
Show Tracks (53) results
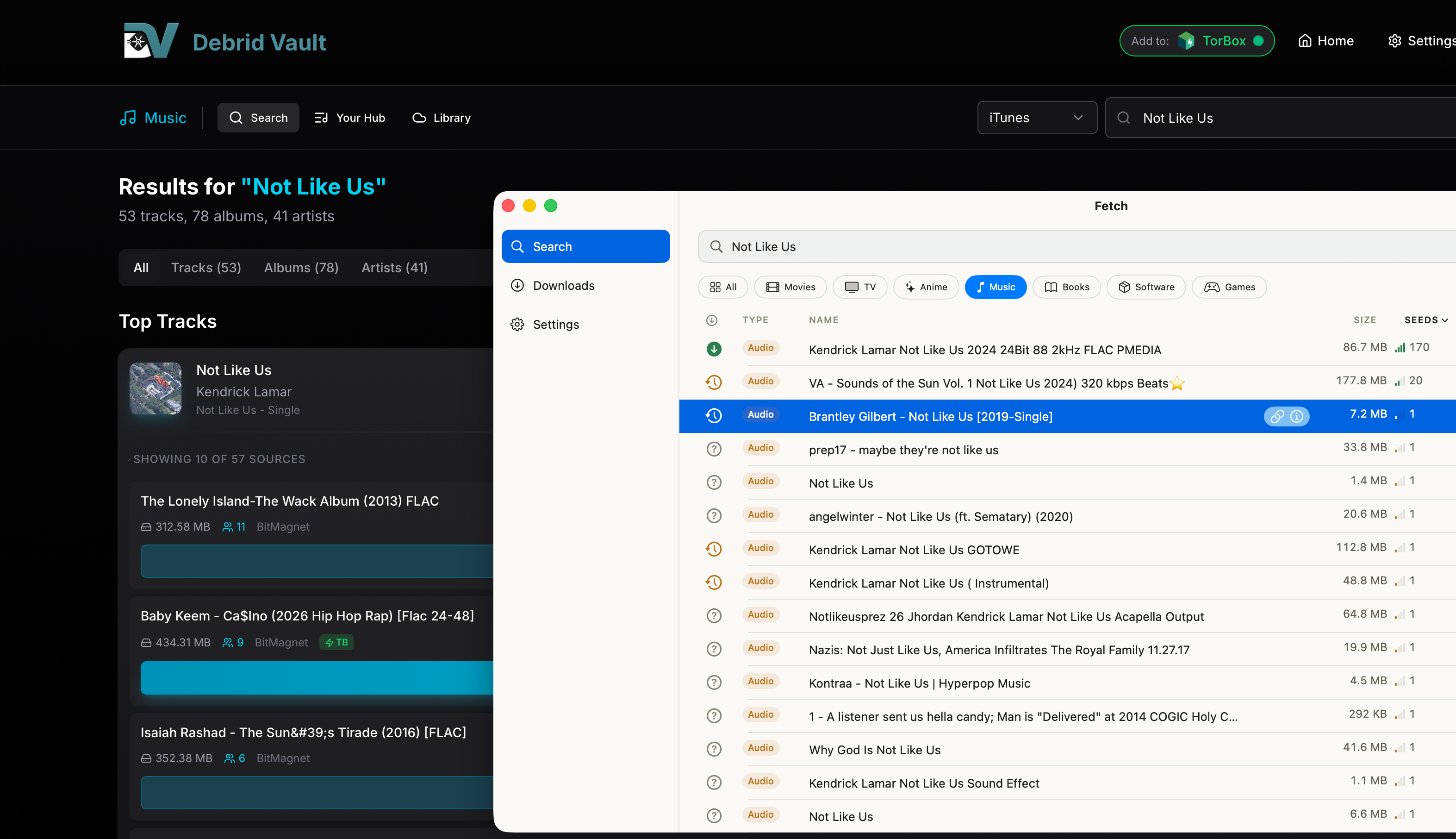pos(206,267)
